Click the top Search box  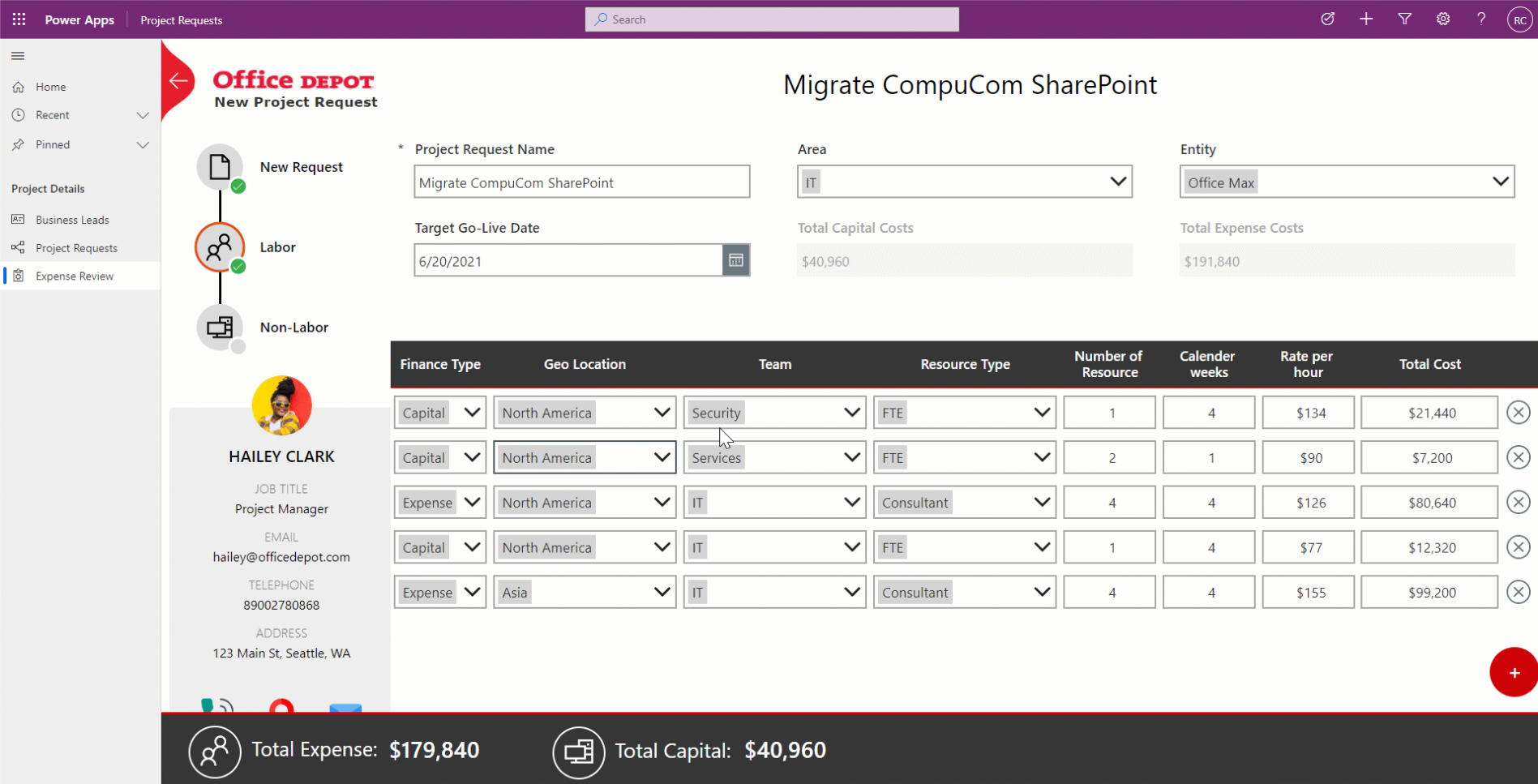[772, 19]
